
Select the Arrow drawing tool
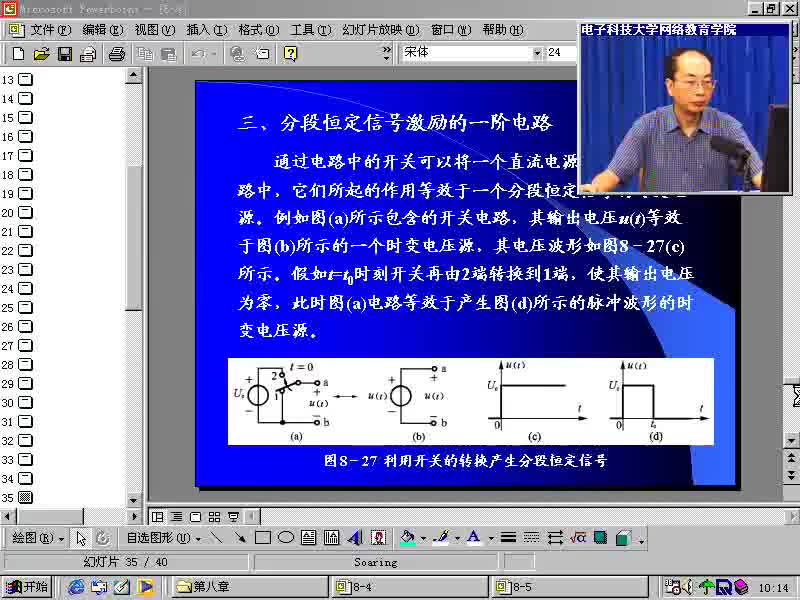(x=239, y=537)
